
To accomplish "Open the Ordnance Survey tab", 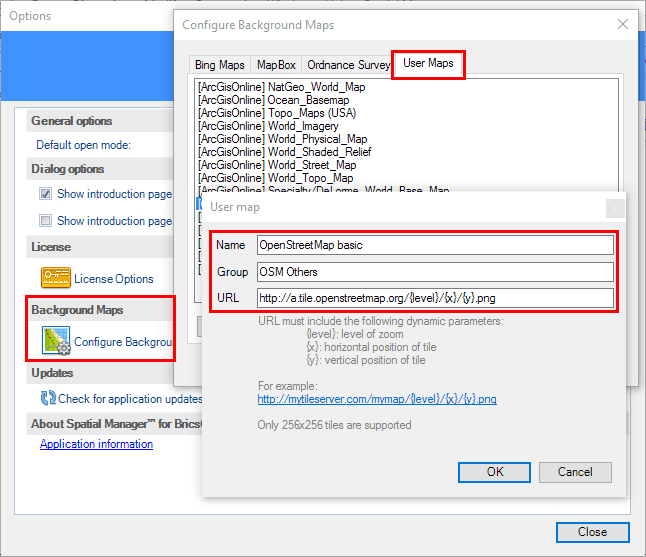I will click(x=347, y=65).
